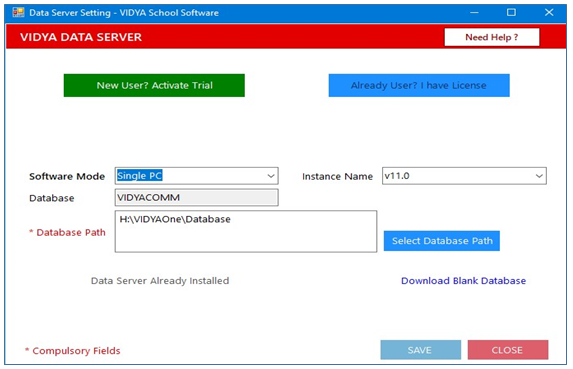Click the Software Mode label
The image size is (573, 369).
pyautogui.click(x=67, y=176)
